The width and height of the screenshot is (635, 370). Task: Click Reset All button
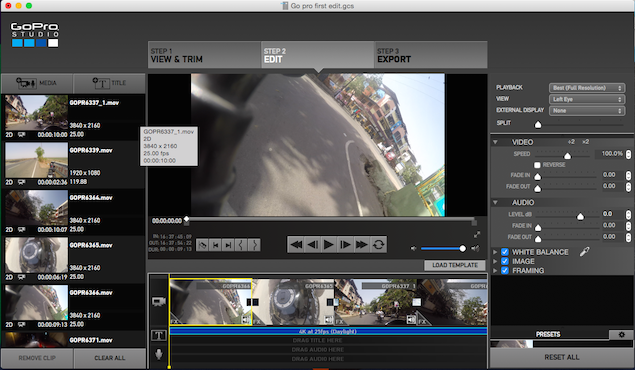tap(561, 357)
